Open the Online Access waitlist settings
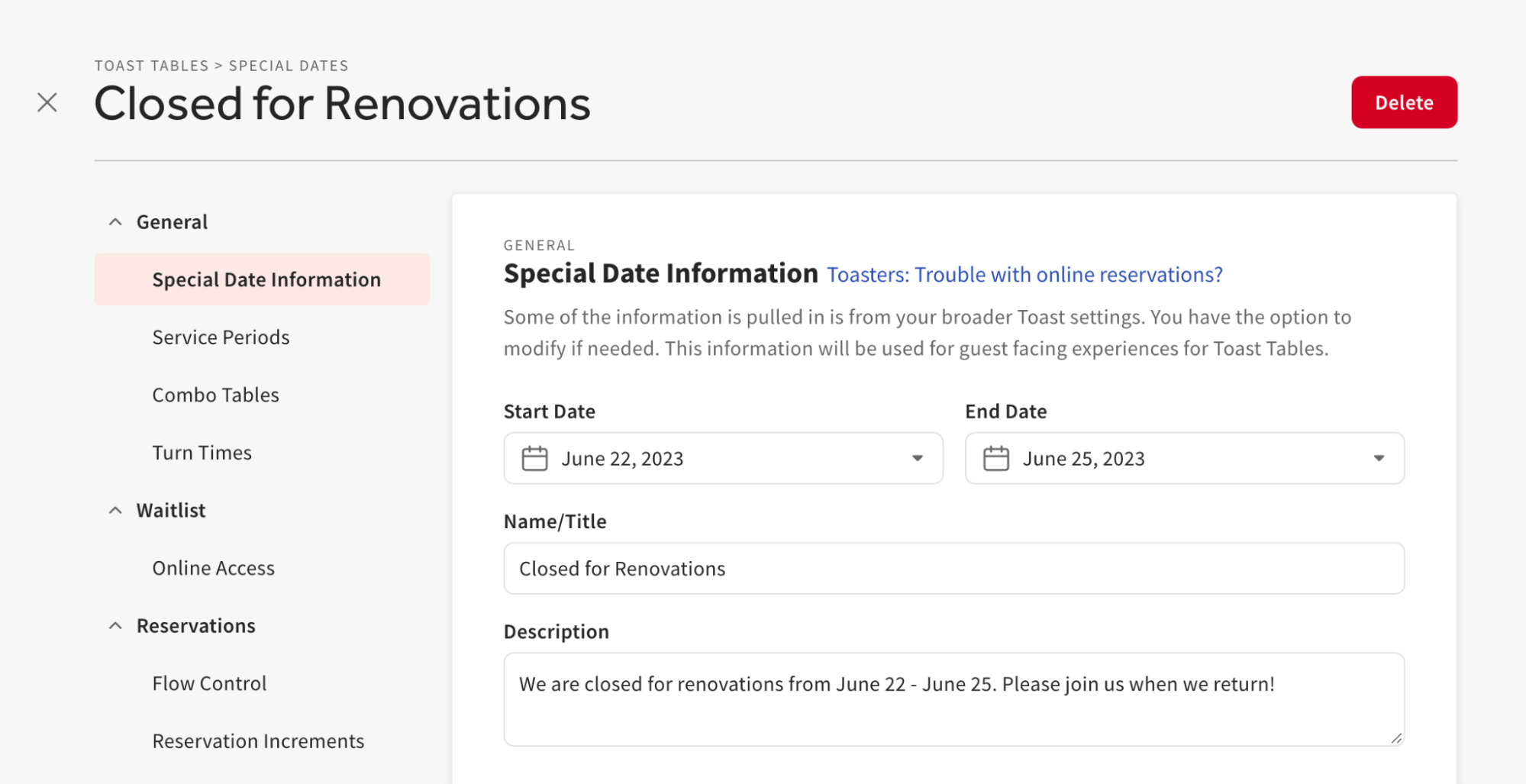This screenshot has width=1526, height=784. (x=213, y=567)
